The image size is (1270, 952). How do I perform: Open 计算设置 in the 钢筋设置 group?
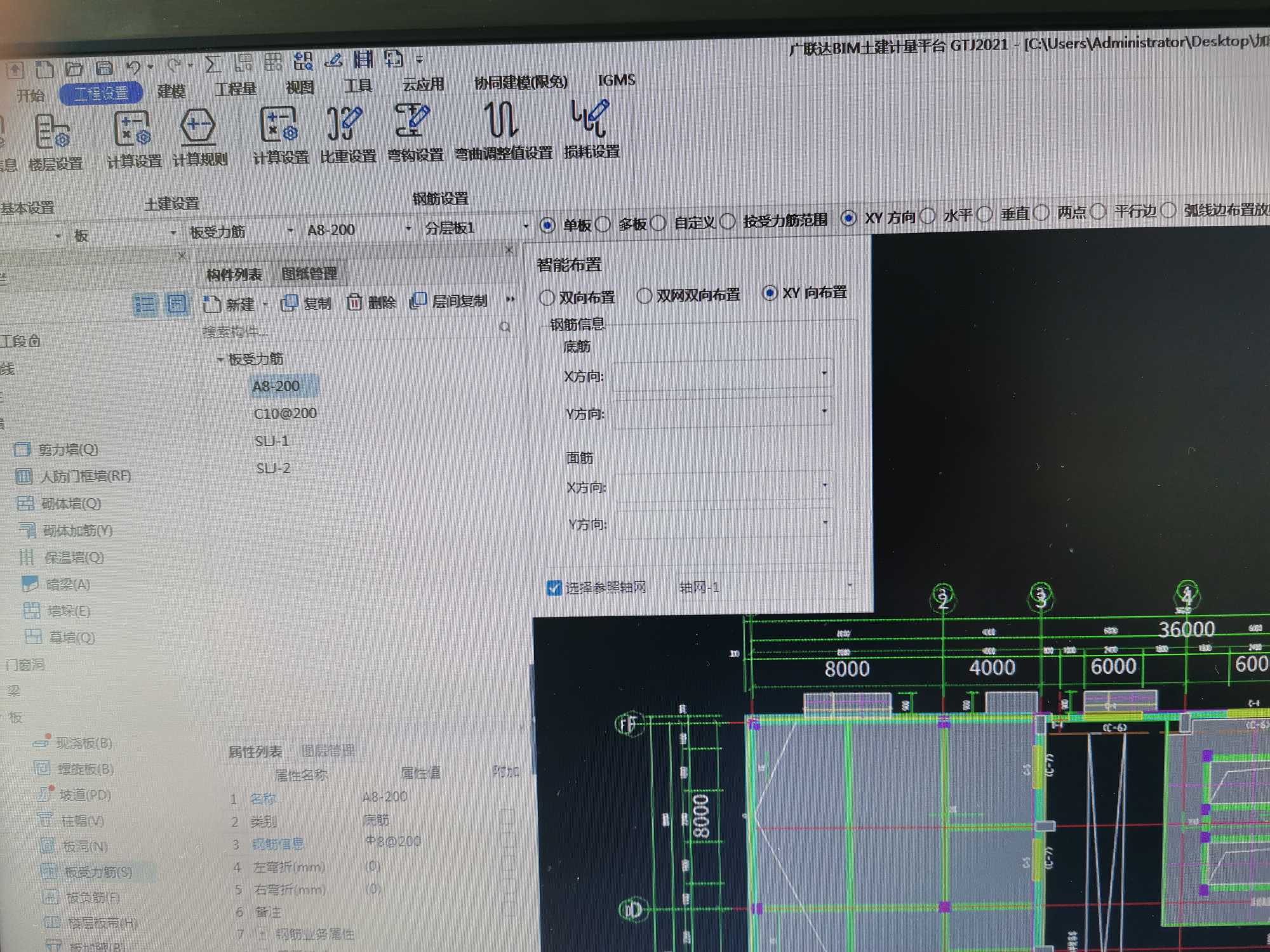coord(280,135)
